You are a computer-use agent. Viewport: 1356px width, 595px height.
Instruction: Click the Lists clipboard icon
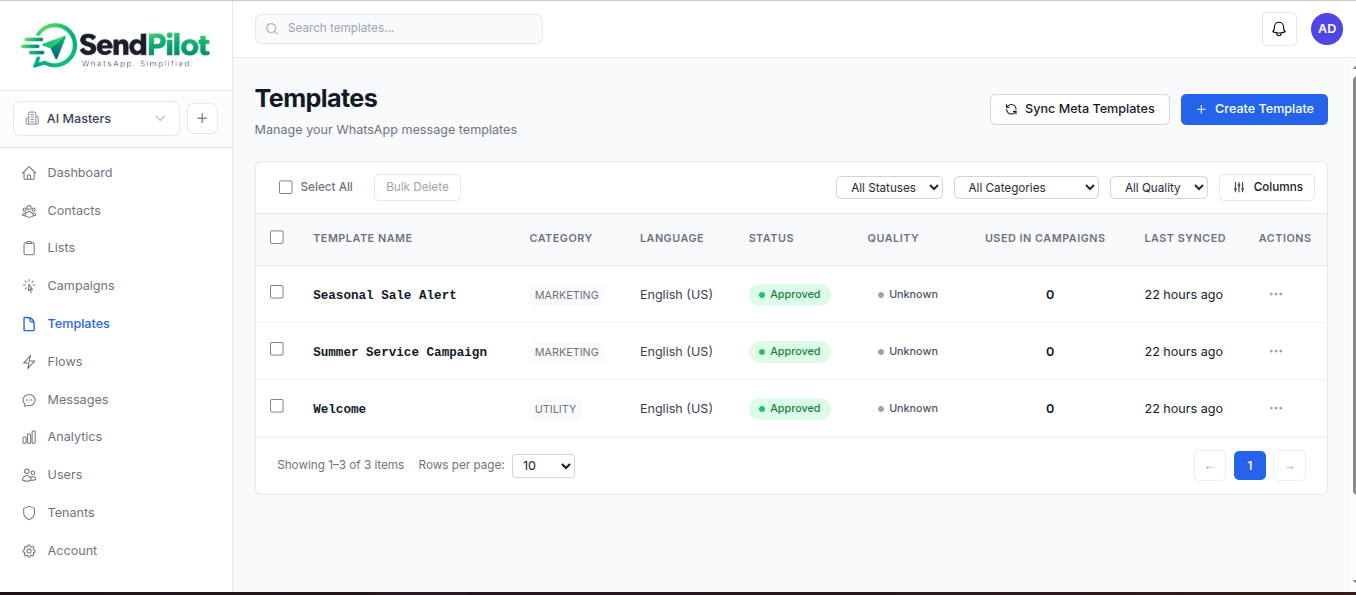click(x=29, y=248)
